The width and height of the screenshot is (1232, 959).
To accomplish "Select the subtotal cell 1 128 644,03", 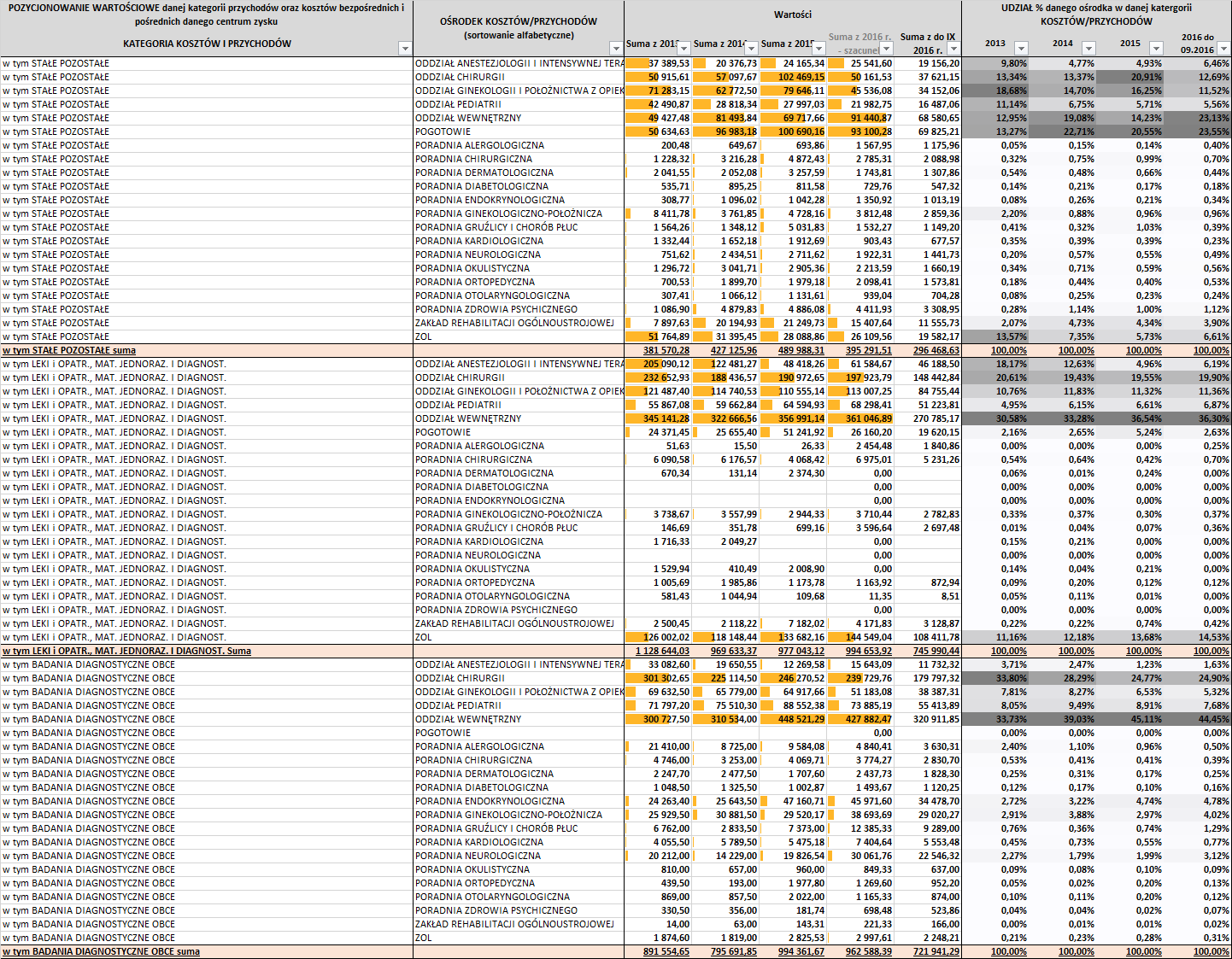I will (x=658, y=651).
